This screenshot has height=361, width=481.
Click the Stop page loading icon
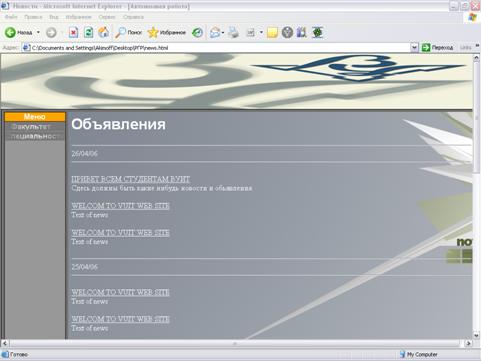(x=73, y=32)
